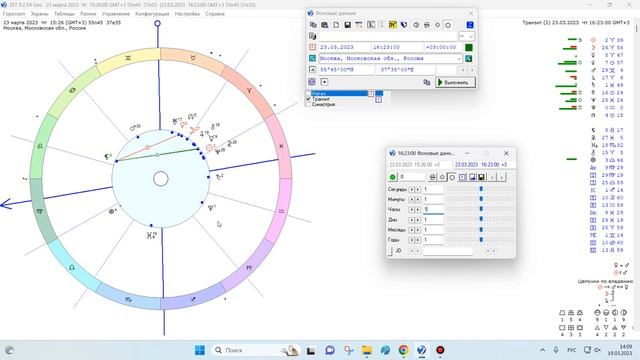
Task: Open the Справка menu
Action: 215,14
